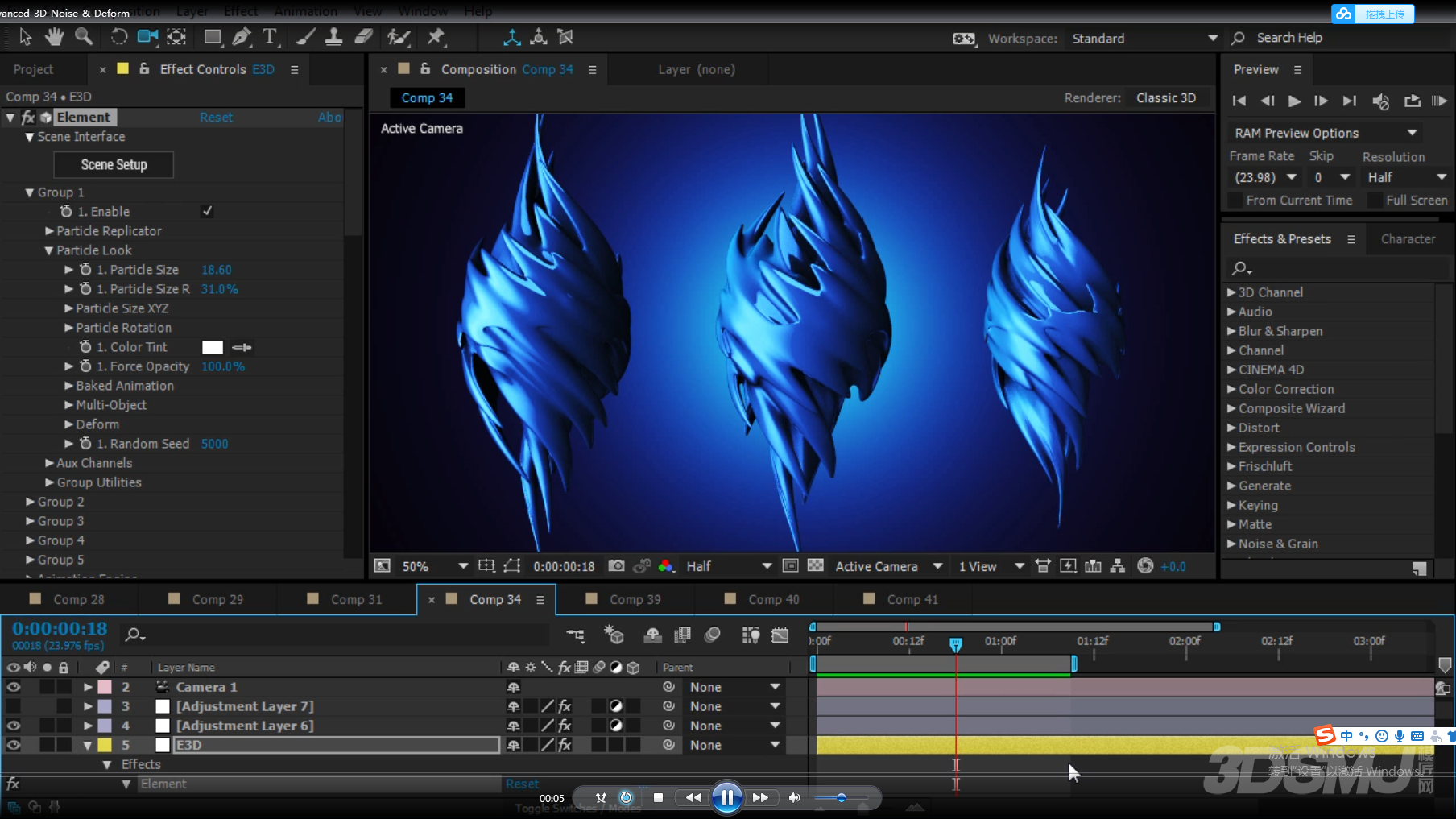Select the Pan Behind anchor tool
Viewport: 1456px width, 819px height.
coord(176,37)
